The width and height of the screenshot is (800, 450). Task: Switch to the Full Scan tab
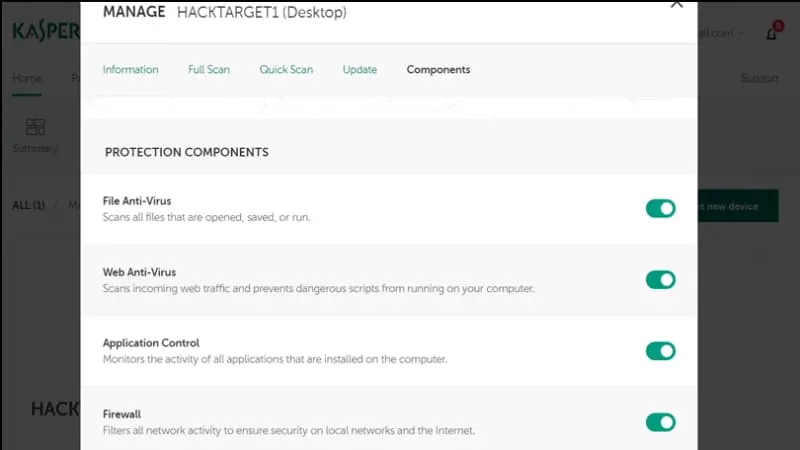[x=209, y=69]
